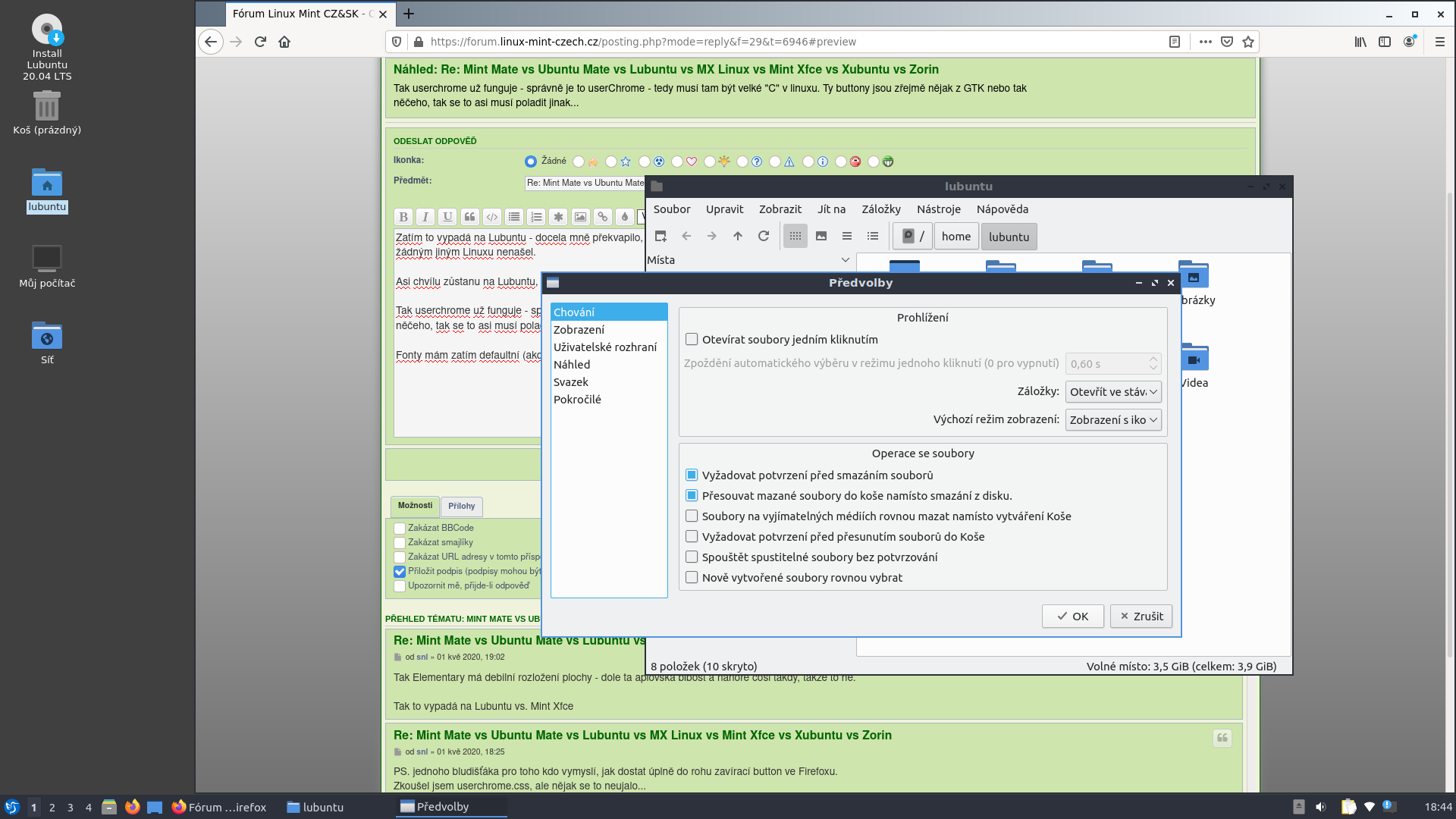1456x819 pixels.
Task: Open the volume control in system tray
Action: click(x=1320, y=807)
